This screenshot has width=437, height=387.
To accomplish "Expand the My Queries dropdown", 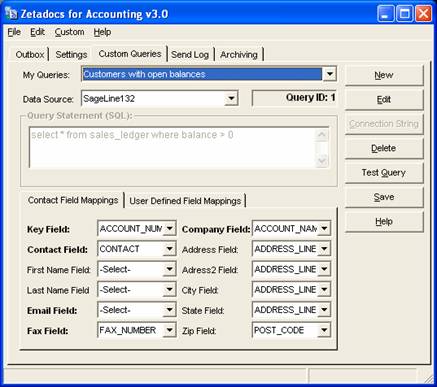I will [x=329, y=74].
